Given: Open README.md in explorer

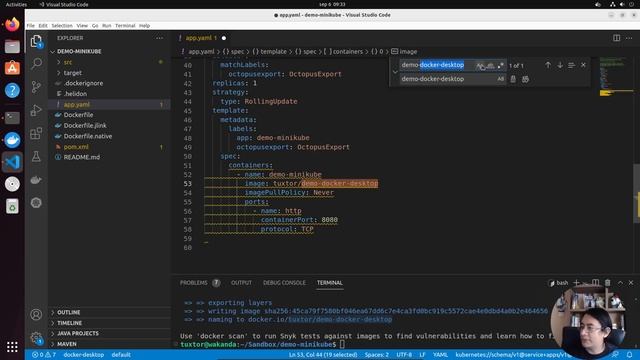Looking at the screenshot, I should [x=82, y=157].
